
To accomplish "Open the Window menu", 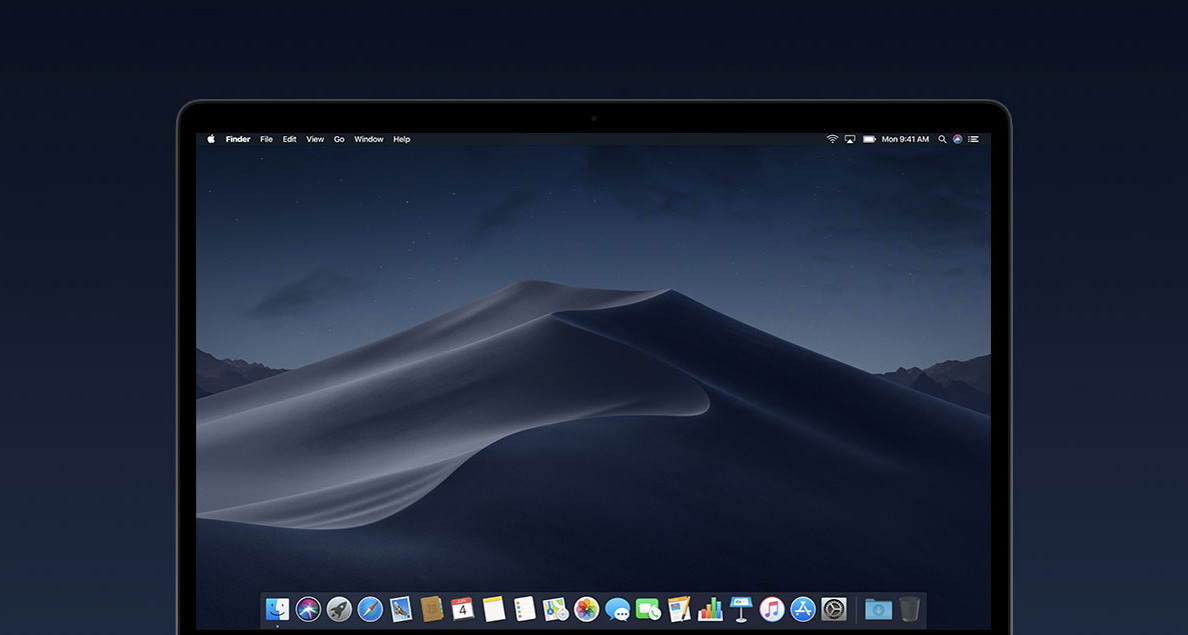I will tap(369, 139).
